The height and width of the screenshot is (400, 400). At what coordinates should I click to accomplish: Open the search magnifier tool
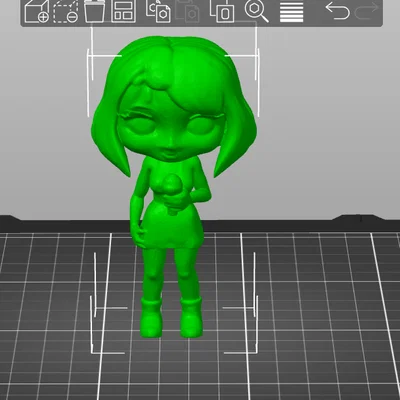257,11
